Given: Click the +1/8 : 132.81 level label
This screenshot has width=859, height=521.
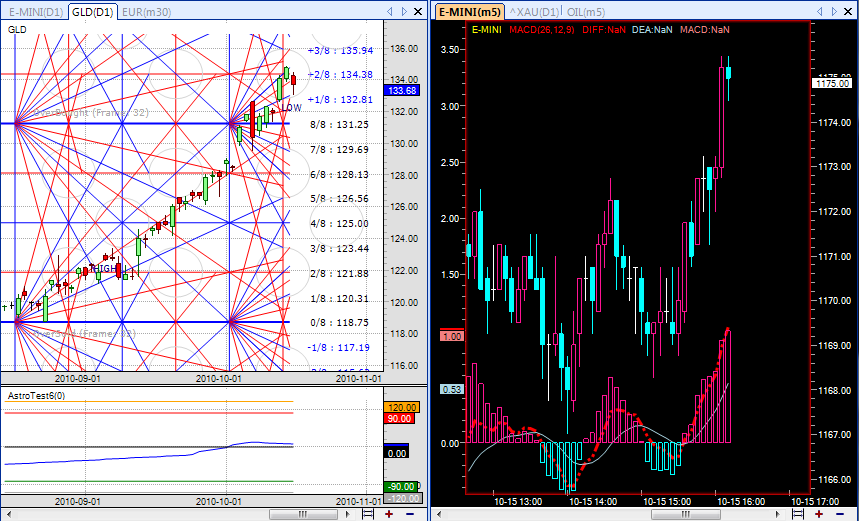Looking at the screenshot, I should (x=340, y=100).
